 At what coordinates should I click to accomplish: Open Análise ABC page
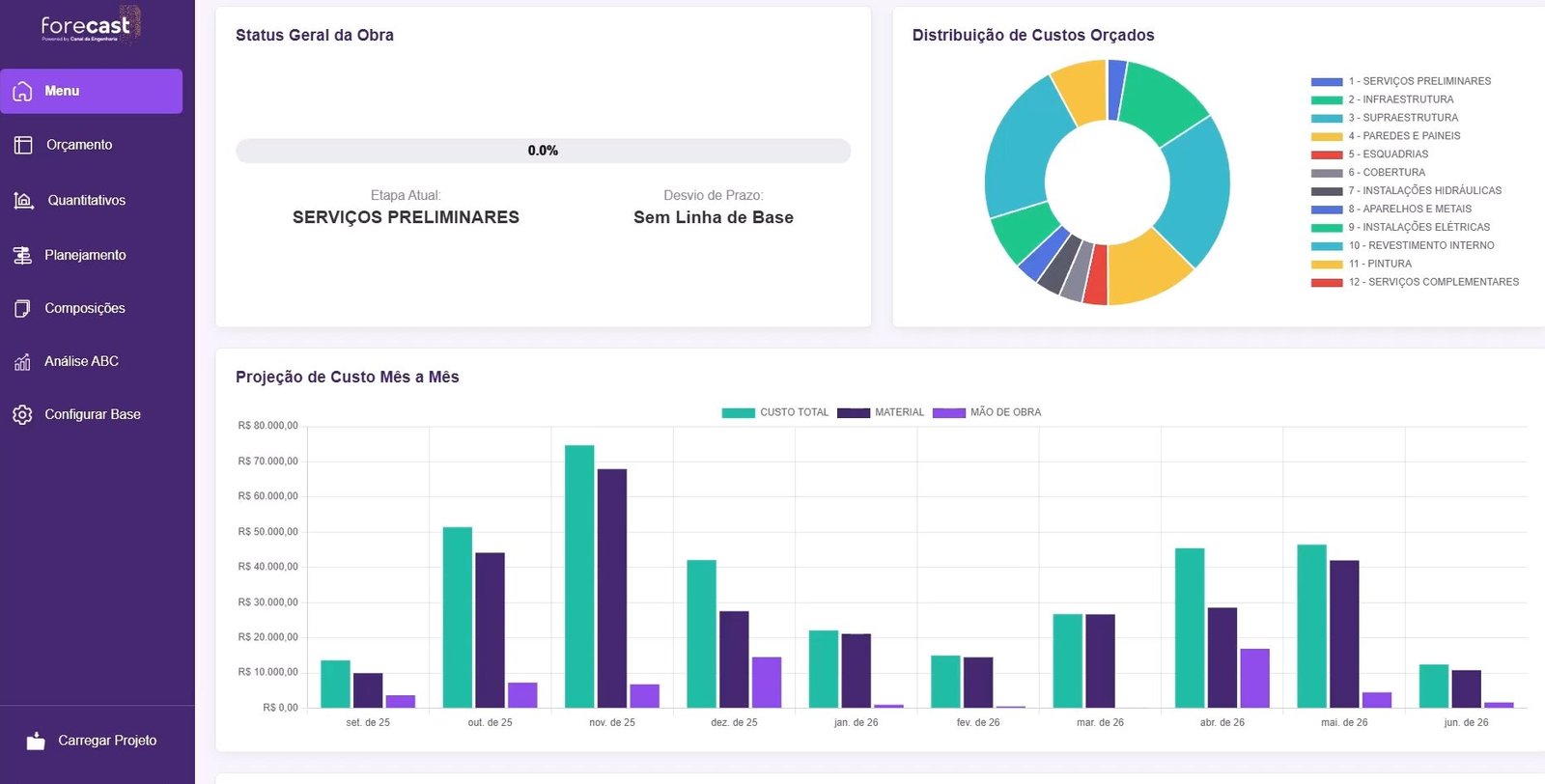click(x=81, y=361)
